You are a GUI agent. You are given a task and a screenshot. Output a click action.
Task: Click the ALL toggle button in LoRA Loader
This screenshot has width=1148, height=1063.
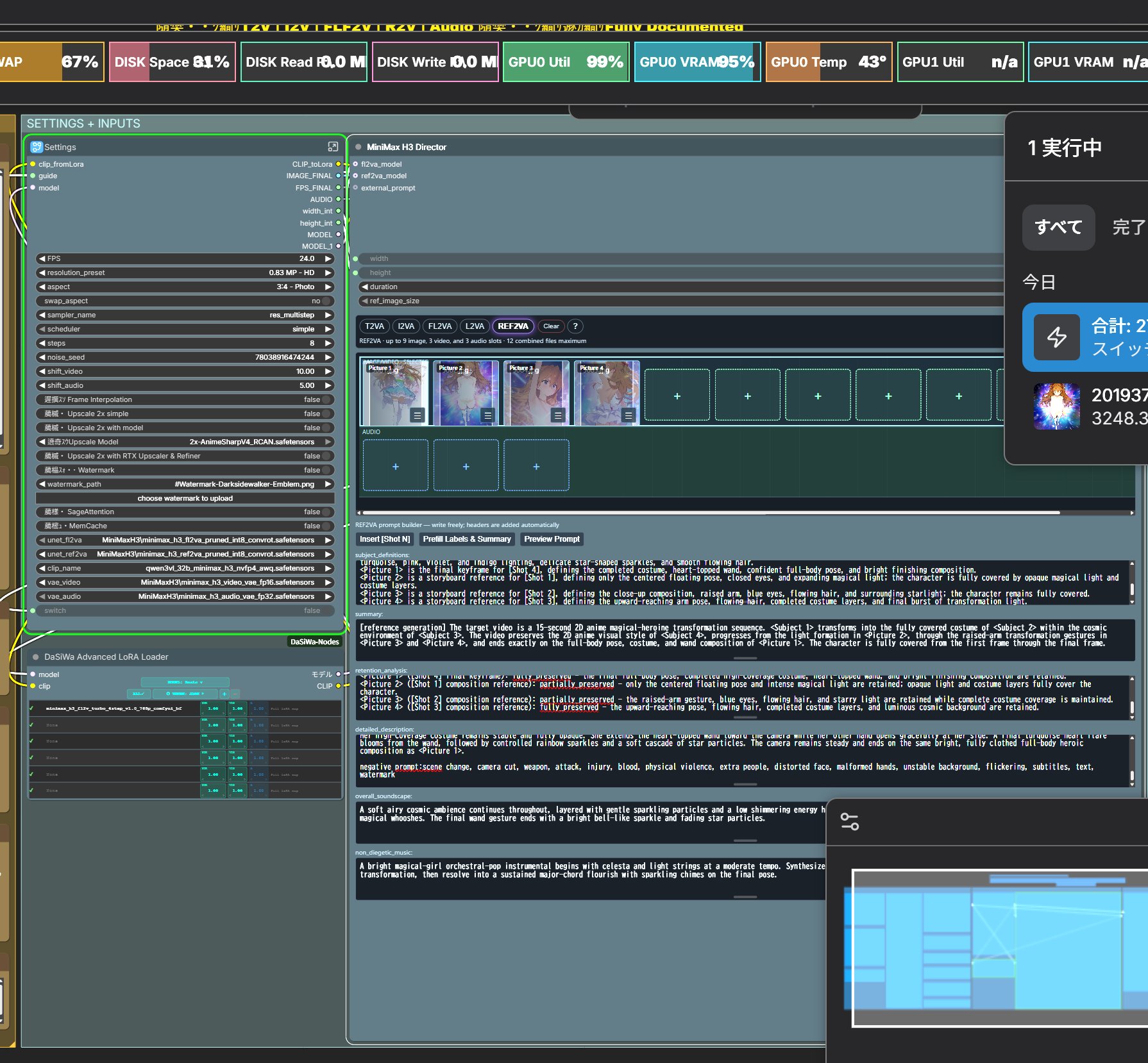click(x=138, y=694)
